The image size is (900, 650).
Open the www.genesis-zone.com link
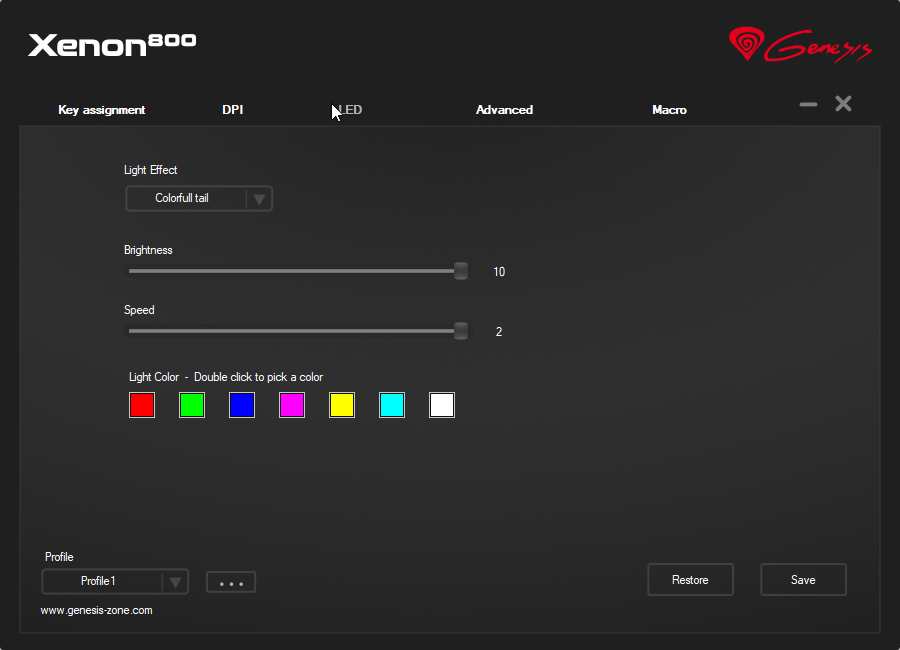click(x=96, y=610)
